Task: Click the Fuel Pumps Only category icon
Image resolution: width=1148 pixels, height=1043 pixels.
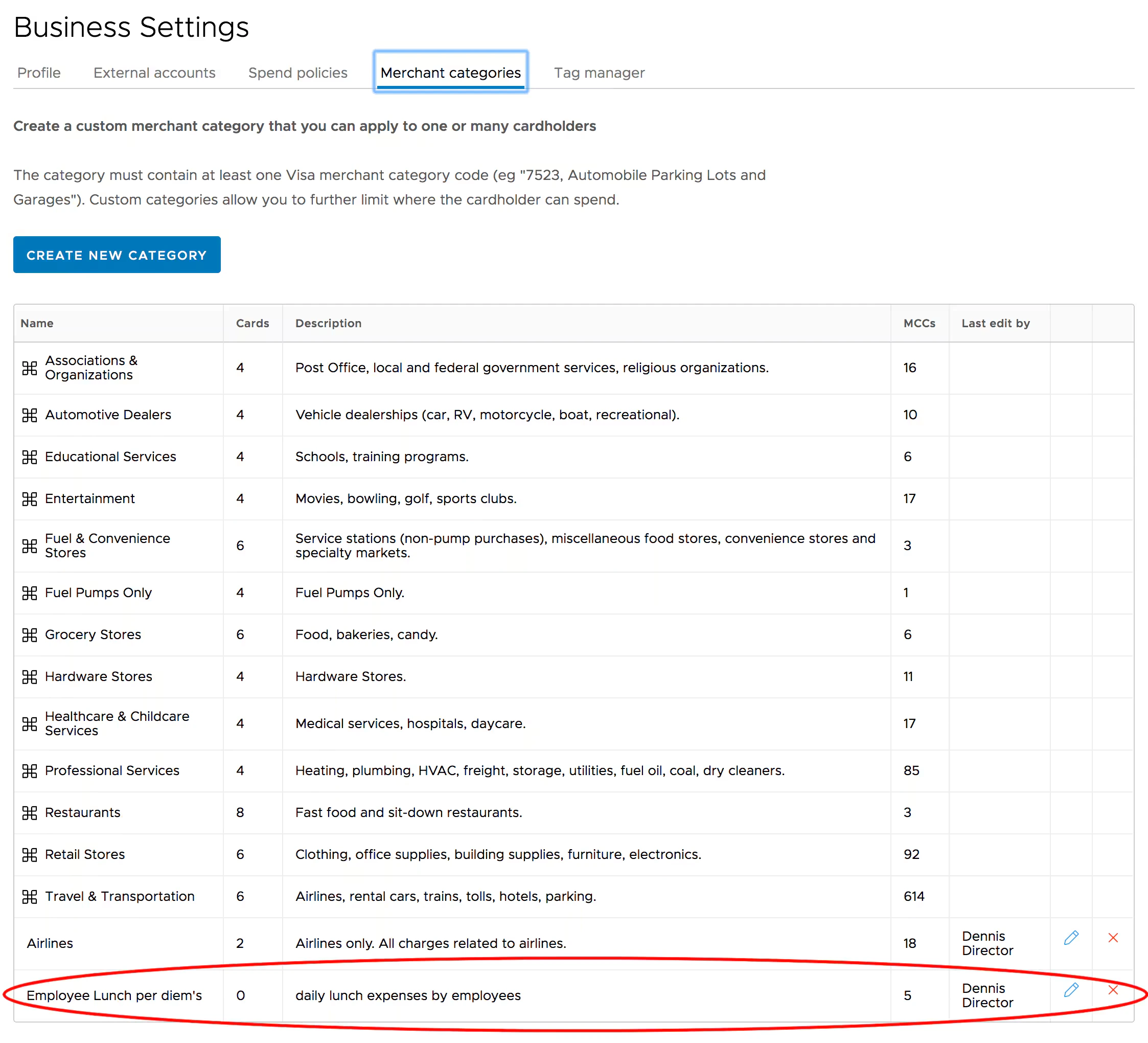Action: coord(30,593)
